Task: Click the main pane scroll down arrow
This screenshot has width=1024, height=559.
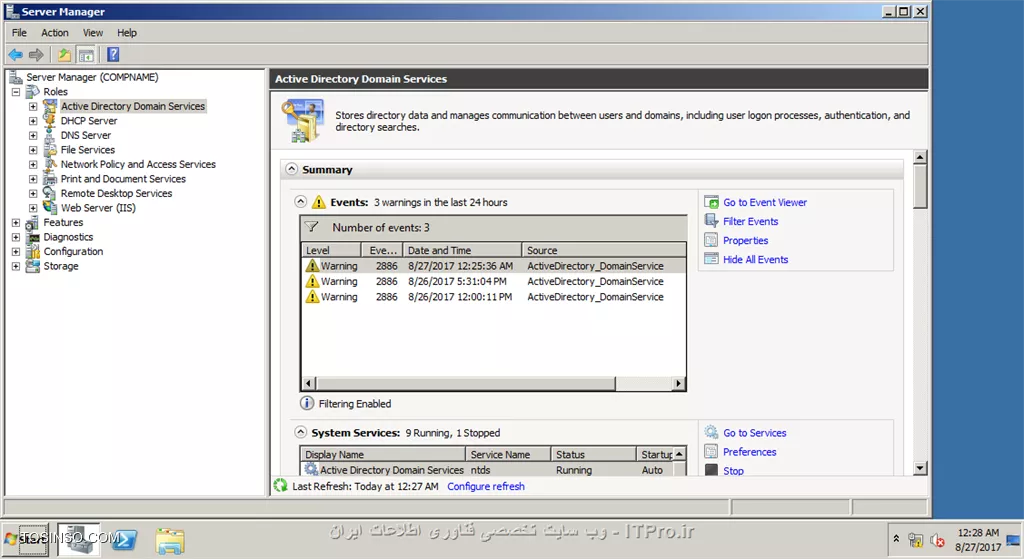Action: click(x=920, y=468)
